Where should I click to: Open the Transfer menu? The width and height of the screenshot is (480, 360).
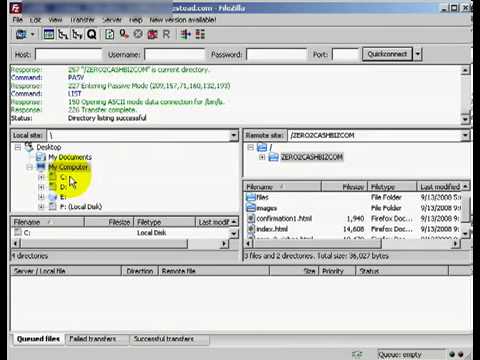[x=82, y=20]
